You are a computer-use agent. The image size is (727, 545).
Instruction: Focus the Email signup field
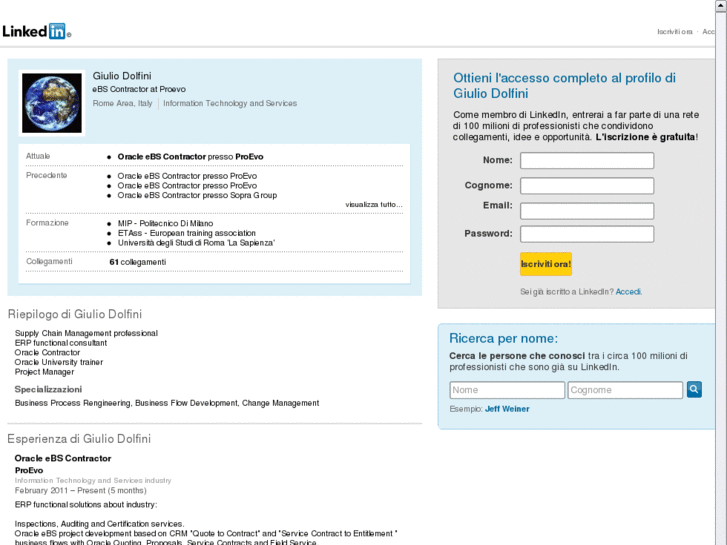(x=587, y=211)
